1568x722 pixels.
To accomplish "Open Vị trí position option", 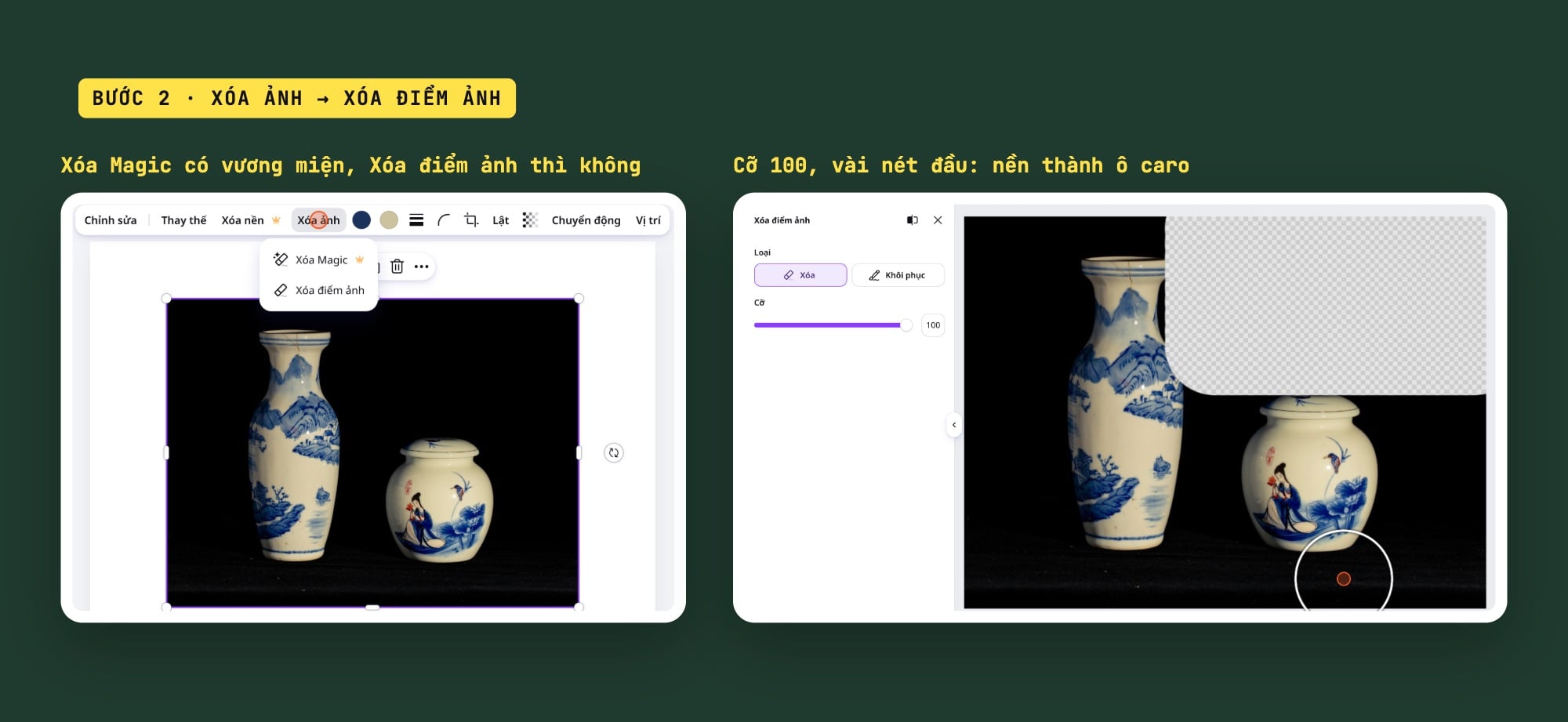I will (x=648, y=220).
